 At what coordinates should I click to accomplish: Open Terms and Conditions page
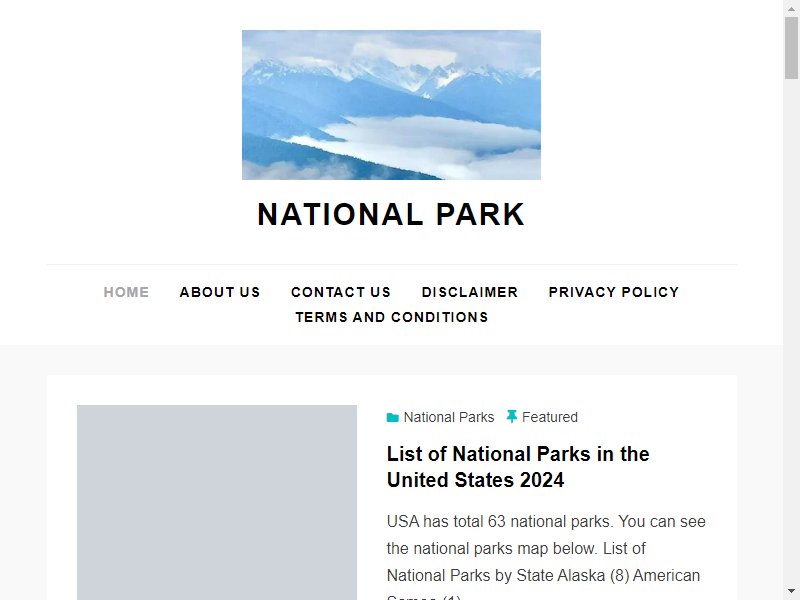pos(392,317)
